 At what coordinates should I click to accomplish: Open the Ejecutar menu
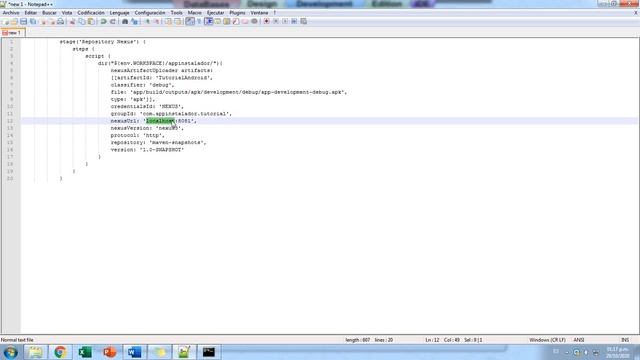[216, 13]
